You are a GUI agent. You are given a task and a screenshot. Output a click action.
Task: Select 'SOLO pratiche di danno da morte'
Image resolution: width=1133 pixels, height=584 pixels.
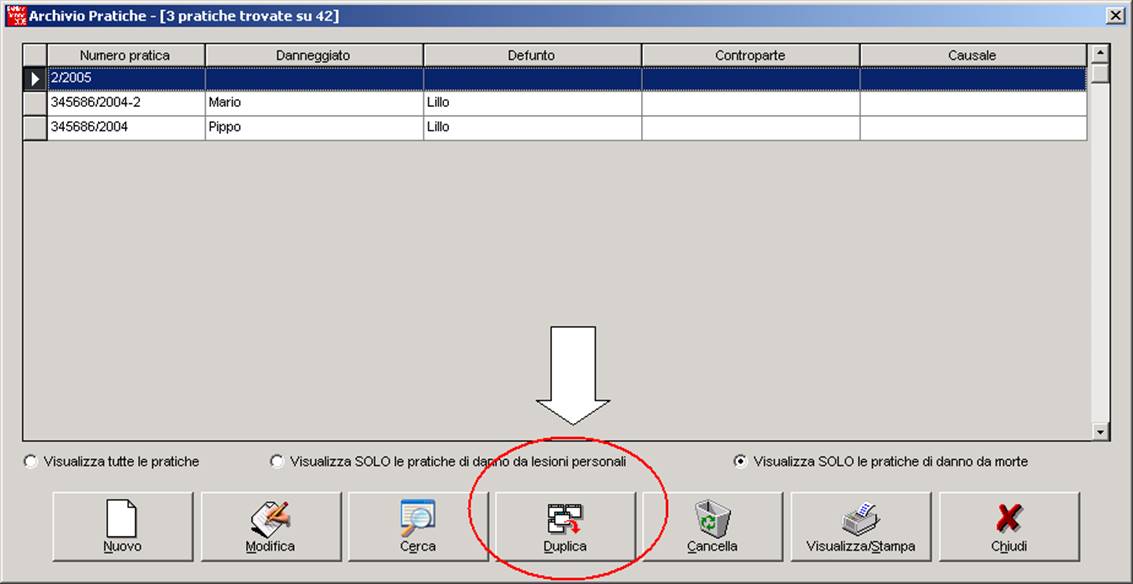coord(740,461)
